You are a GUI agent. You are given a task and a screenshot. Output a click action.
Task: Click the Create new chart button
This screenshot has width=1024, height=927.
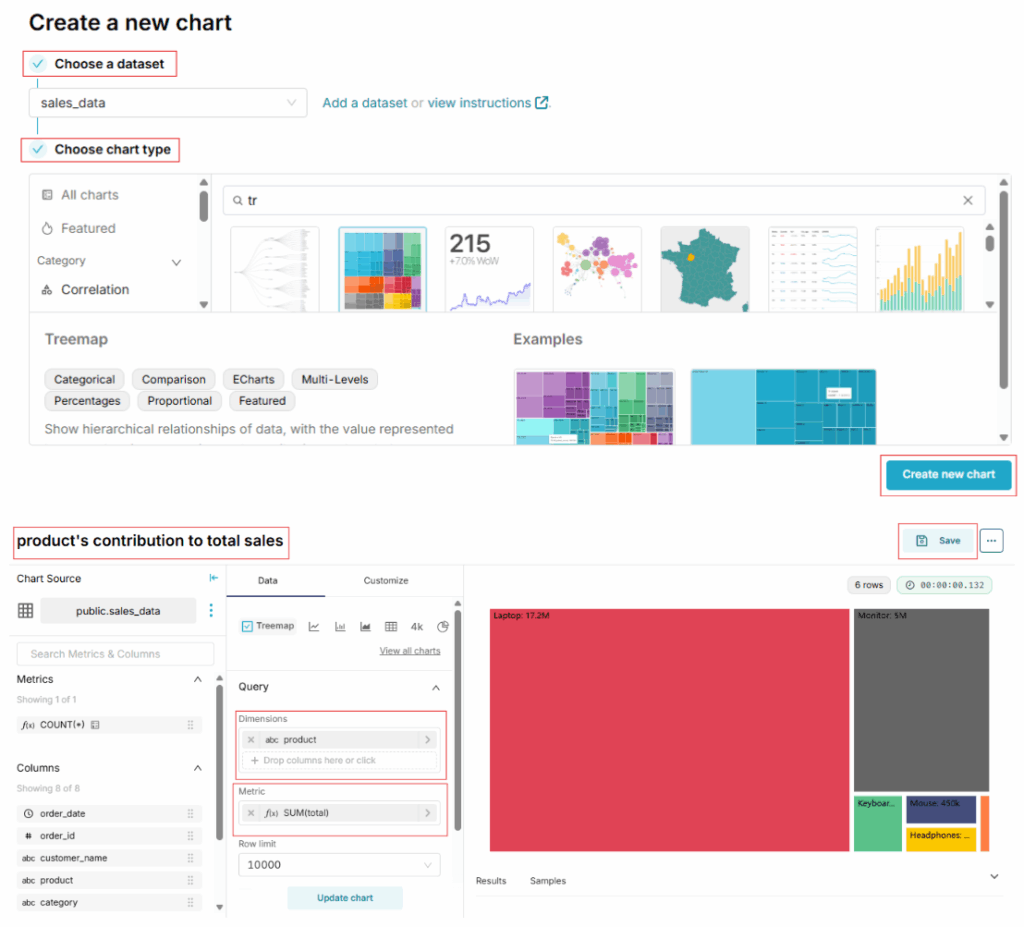[x=948, y=474]
